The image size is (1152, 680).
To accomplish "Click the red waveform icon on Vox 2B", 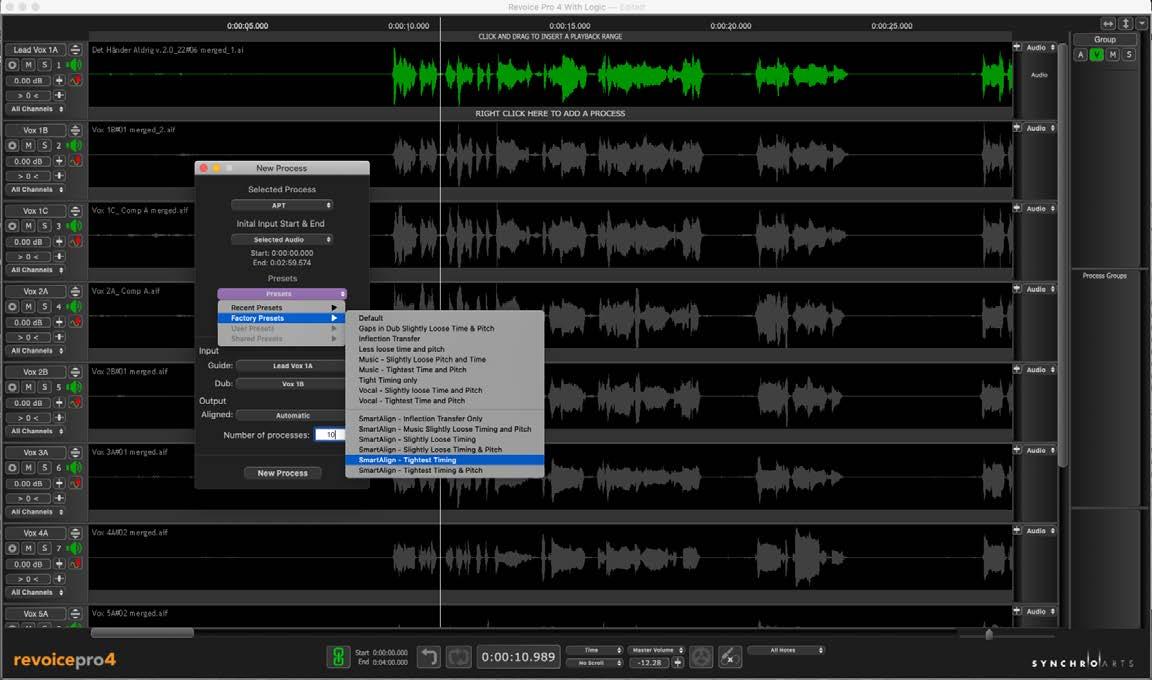I will (x=75, y=403).
